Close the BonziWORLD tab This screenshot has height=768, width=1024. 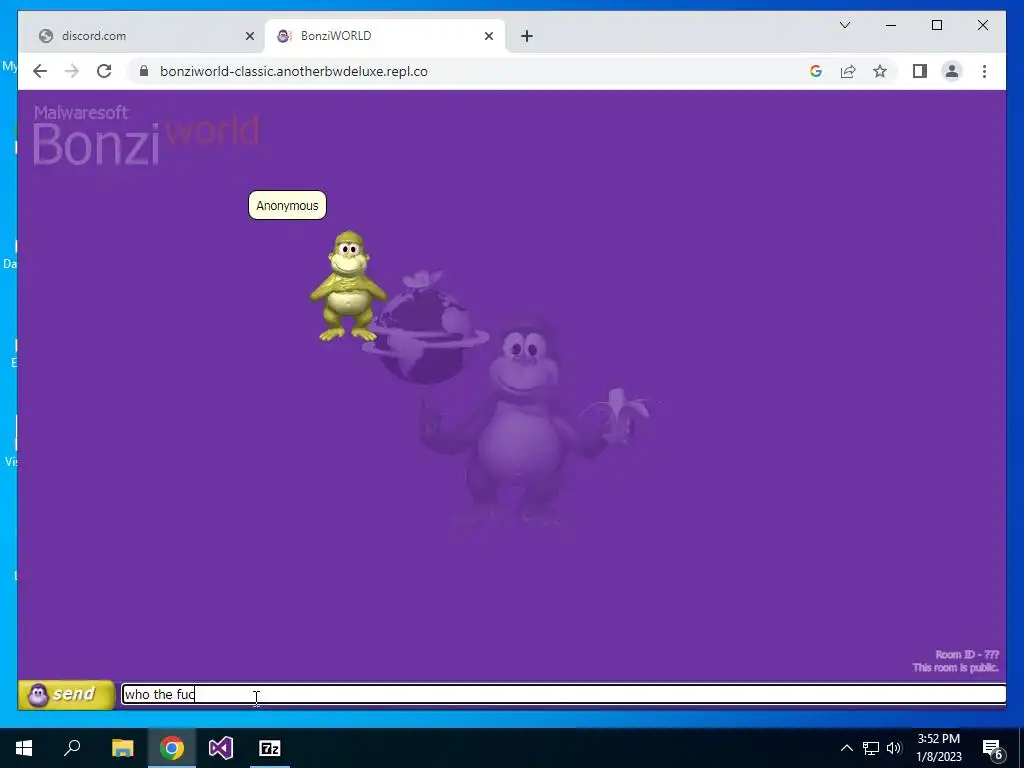click(488, 36)
